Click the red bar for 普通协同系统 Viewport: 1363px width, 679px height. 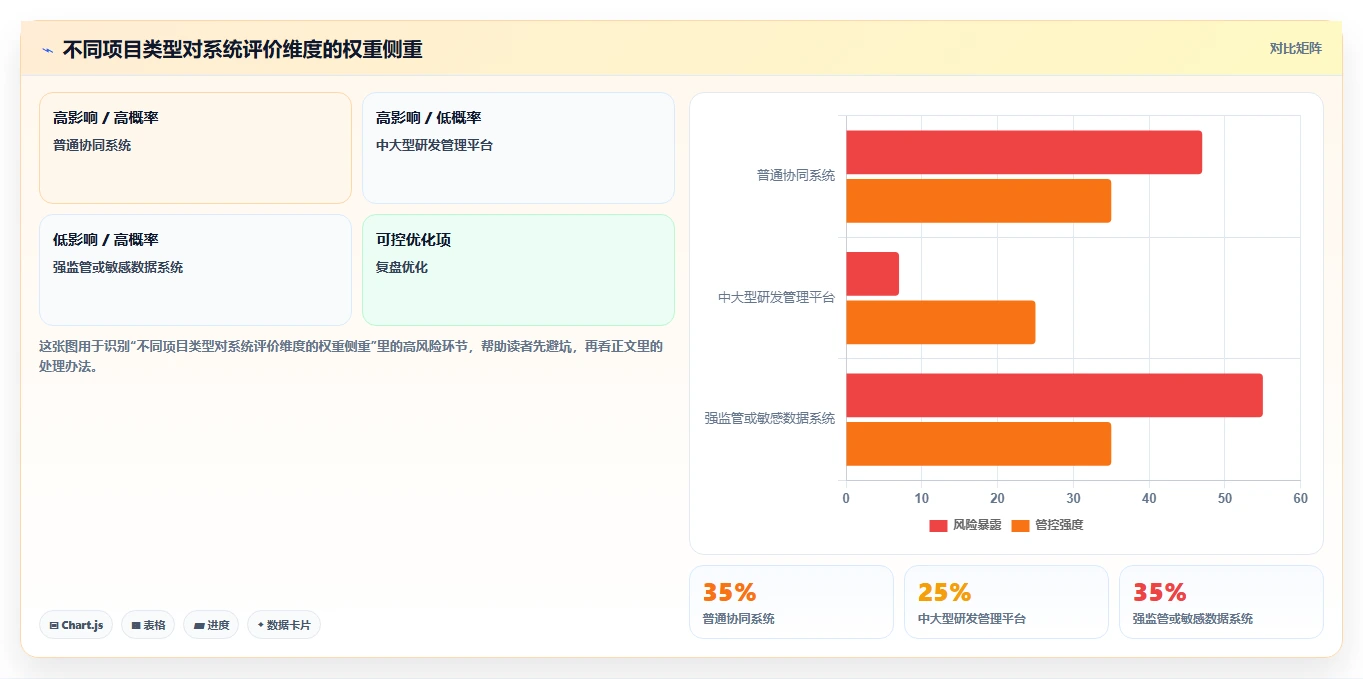(x=1024, y=152)
